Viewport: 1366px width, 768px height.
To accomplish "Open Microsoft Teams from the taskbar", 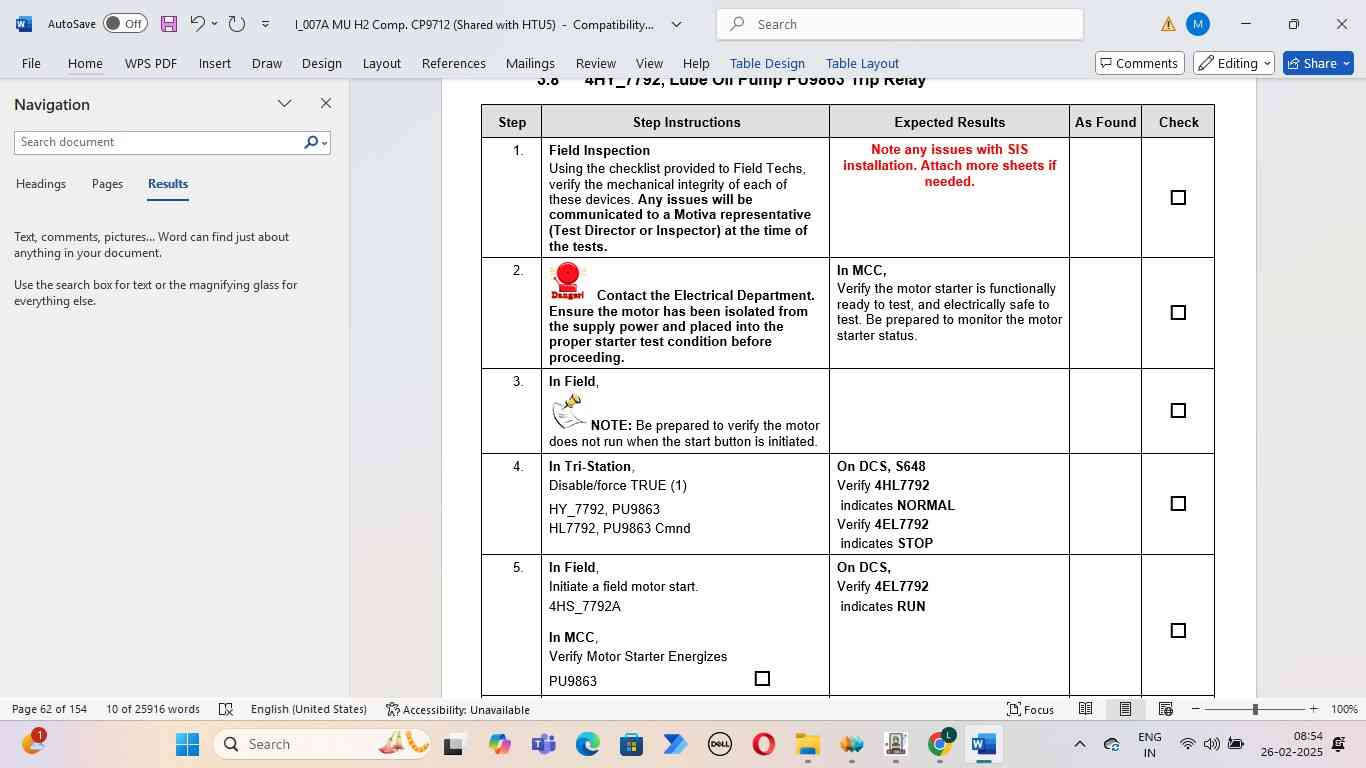I will [x=544, y=744].
